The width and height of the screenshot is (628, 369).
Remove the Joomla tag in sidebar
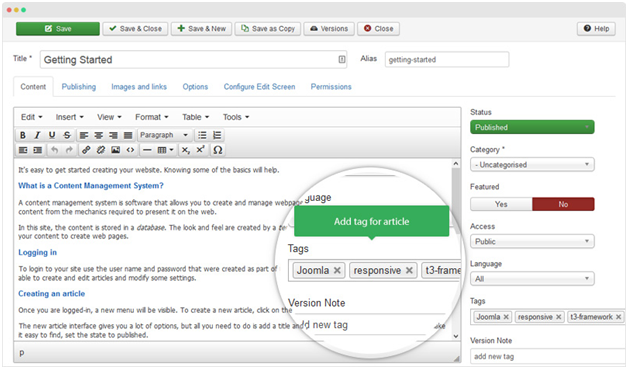tap(506, 317)
